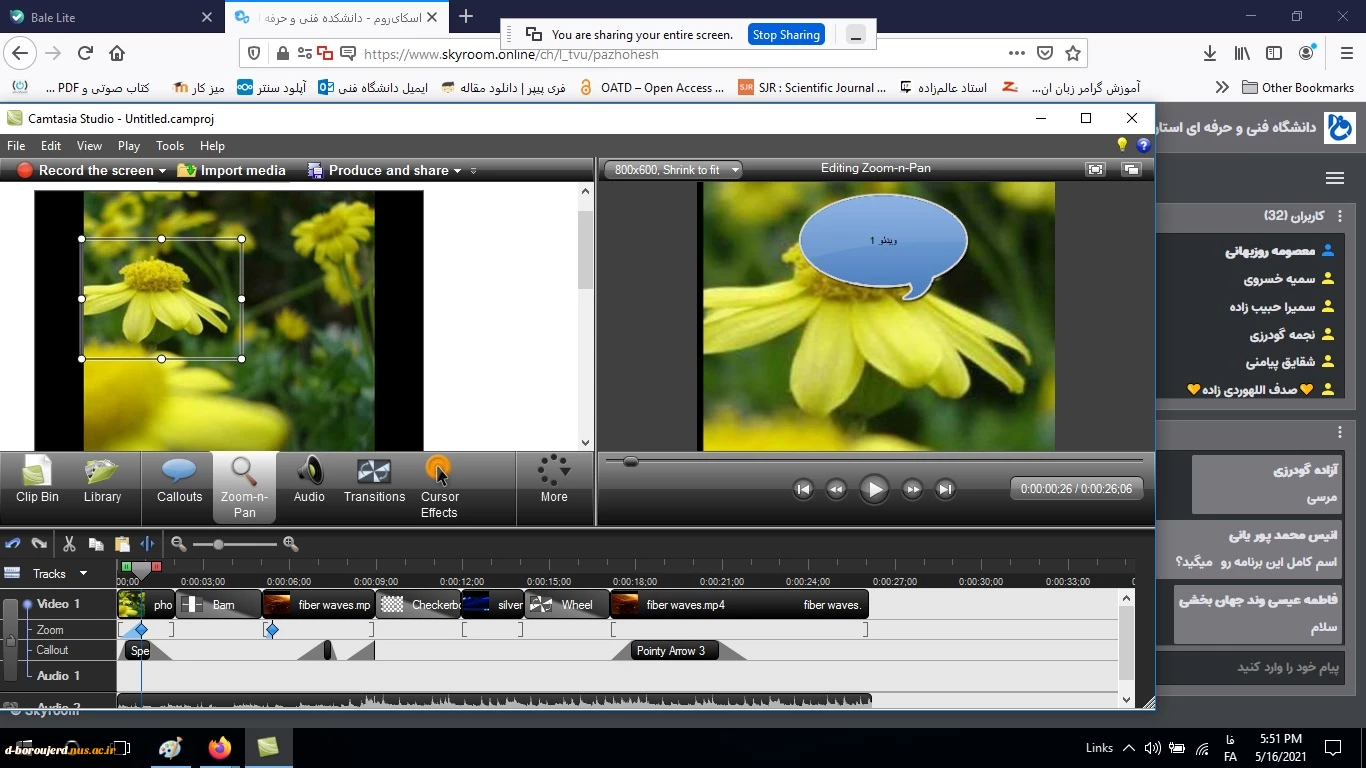Click the Import media button
This screenshot has width=1366, height=768.
232,170
